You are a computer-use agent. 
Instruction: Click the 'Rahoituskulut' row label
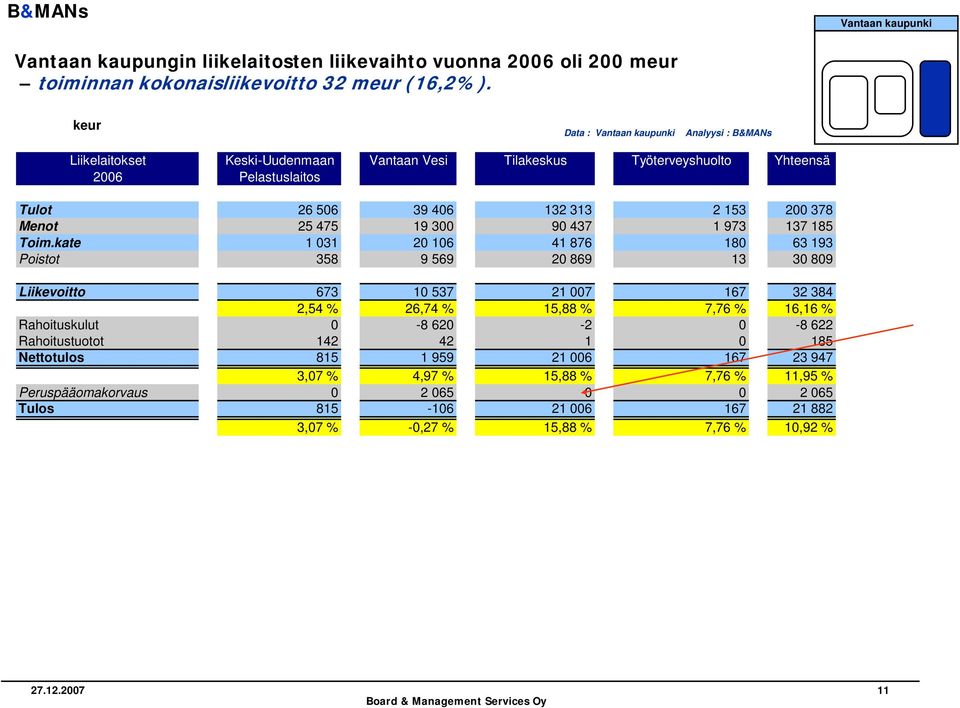coord(59,325)
